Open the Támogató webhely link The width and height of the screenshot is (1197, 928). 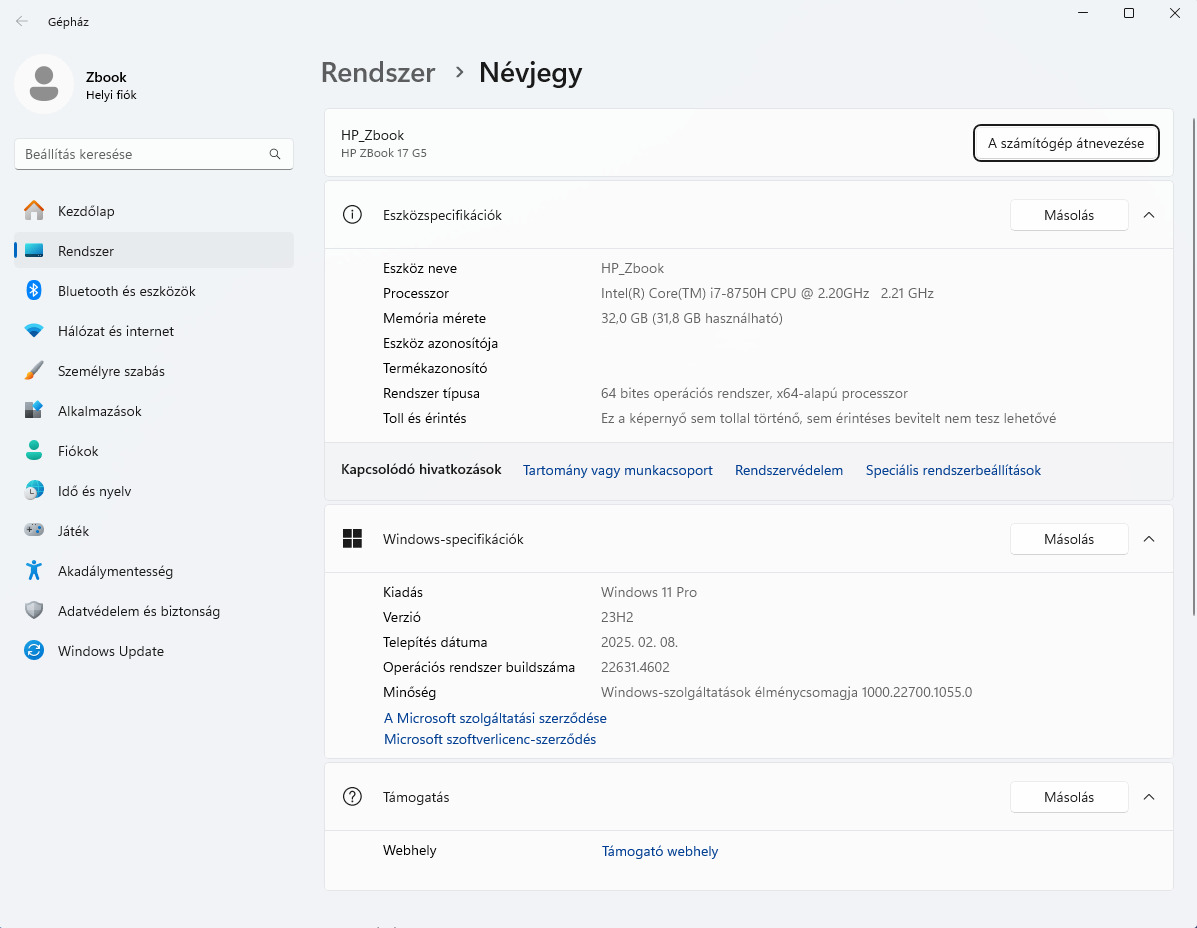[660, 851]
